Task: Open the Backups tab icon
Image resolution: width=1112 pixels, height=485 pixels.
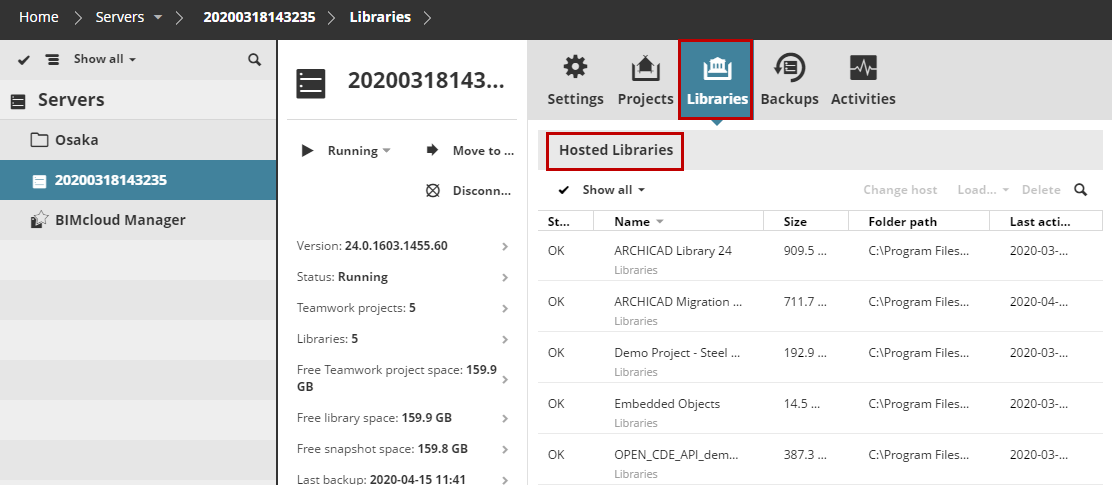Action: pyautogui.click(x=789, y=81)
